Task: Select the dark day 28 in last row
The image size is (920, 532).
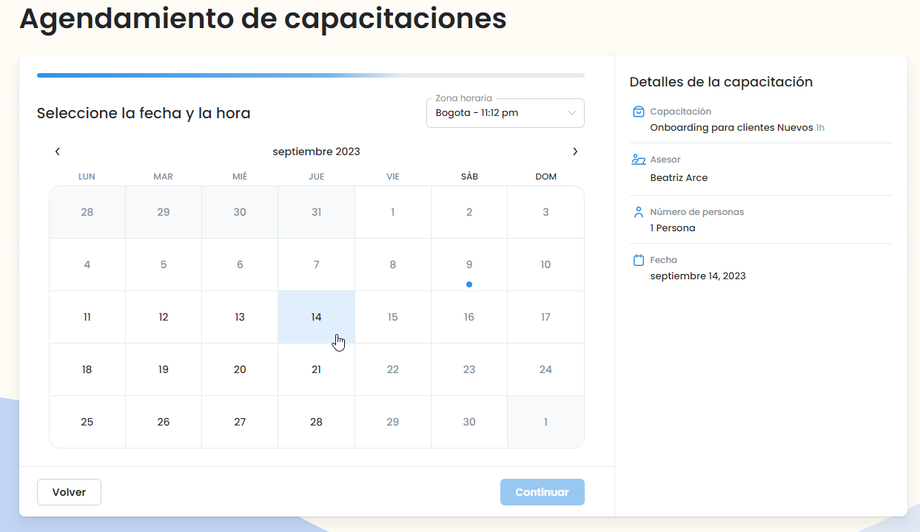Action: click(316, 422)
